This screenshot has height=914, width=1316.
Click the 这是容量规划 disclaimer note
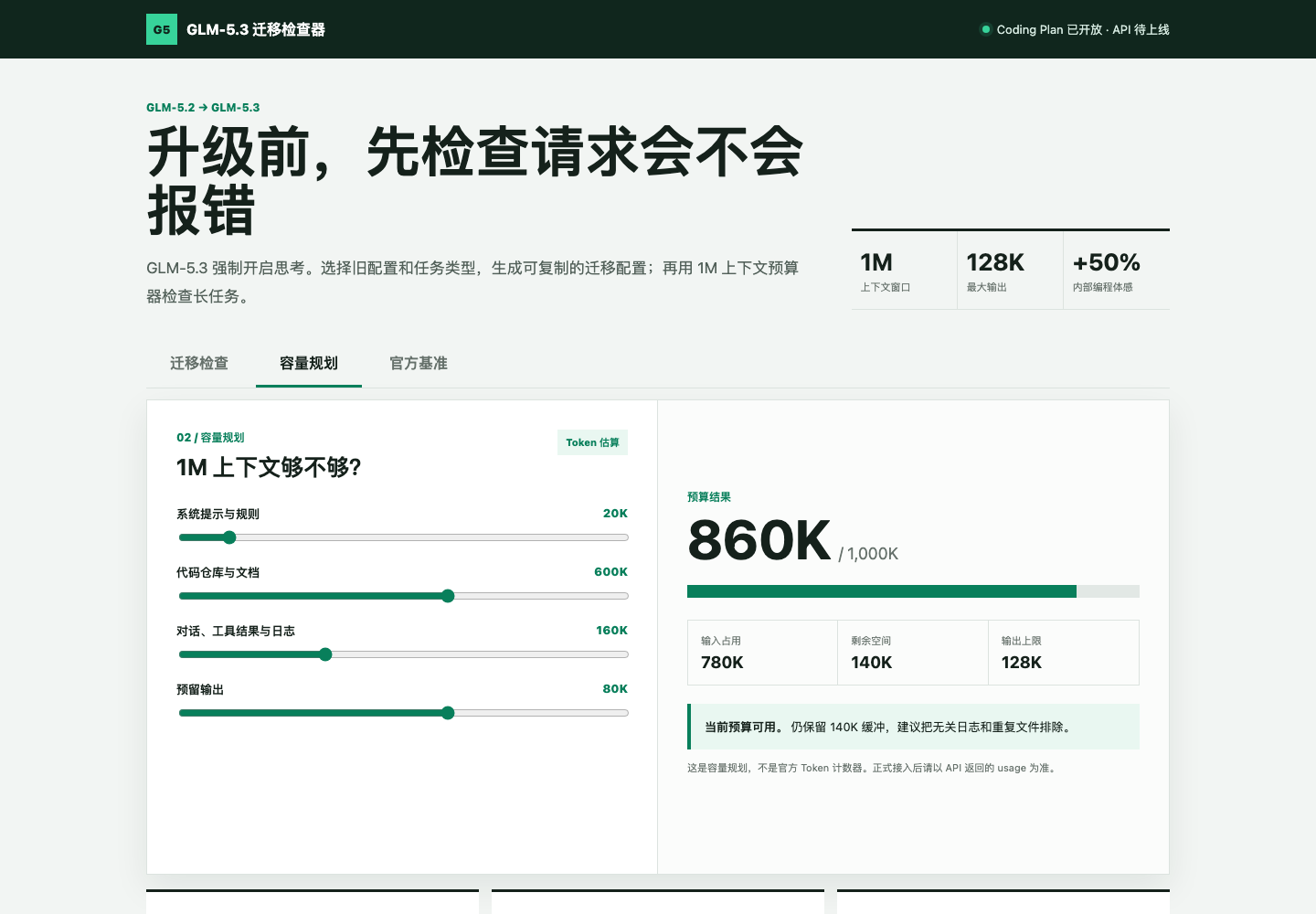874,768
